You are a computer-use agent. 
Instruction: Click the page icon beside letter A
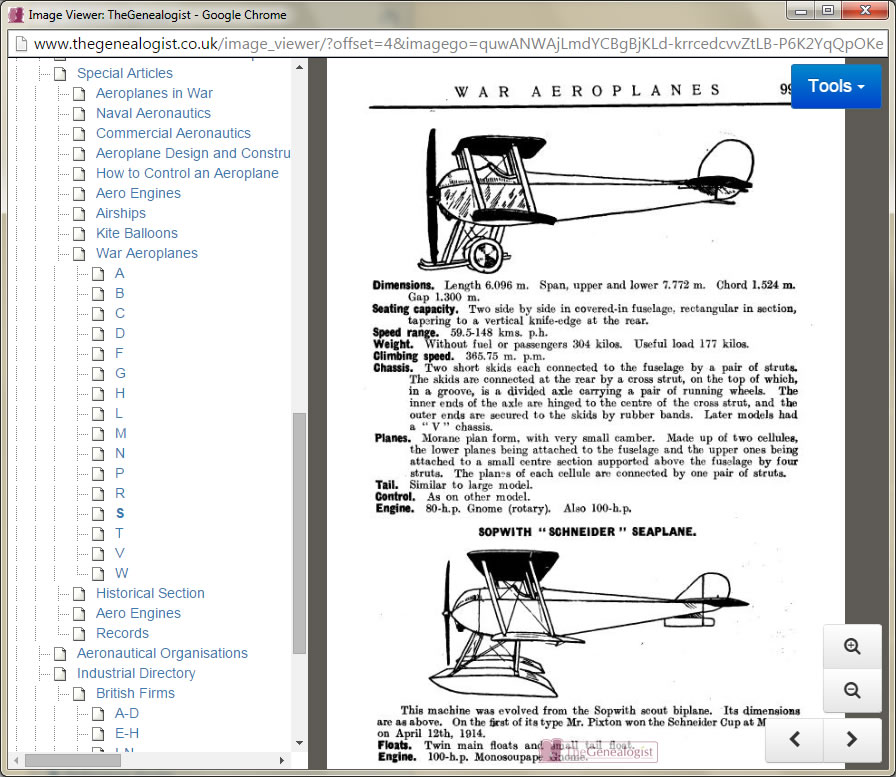(98, 274)
